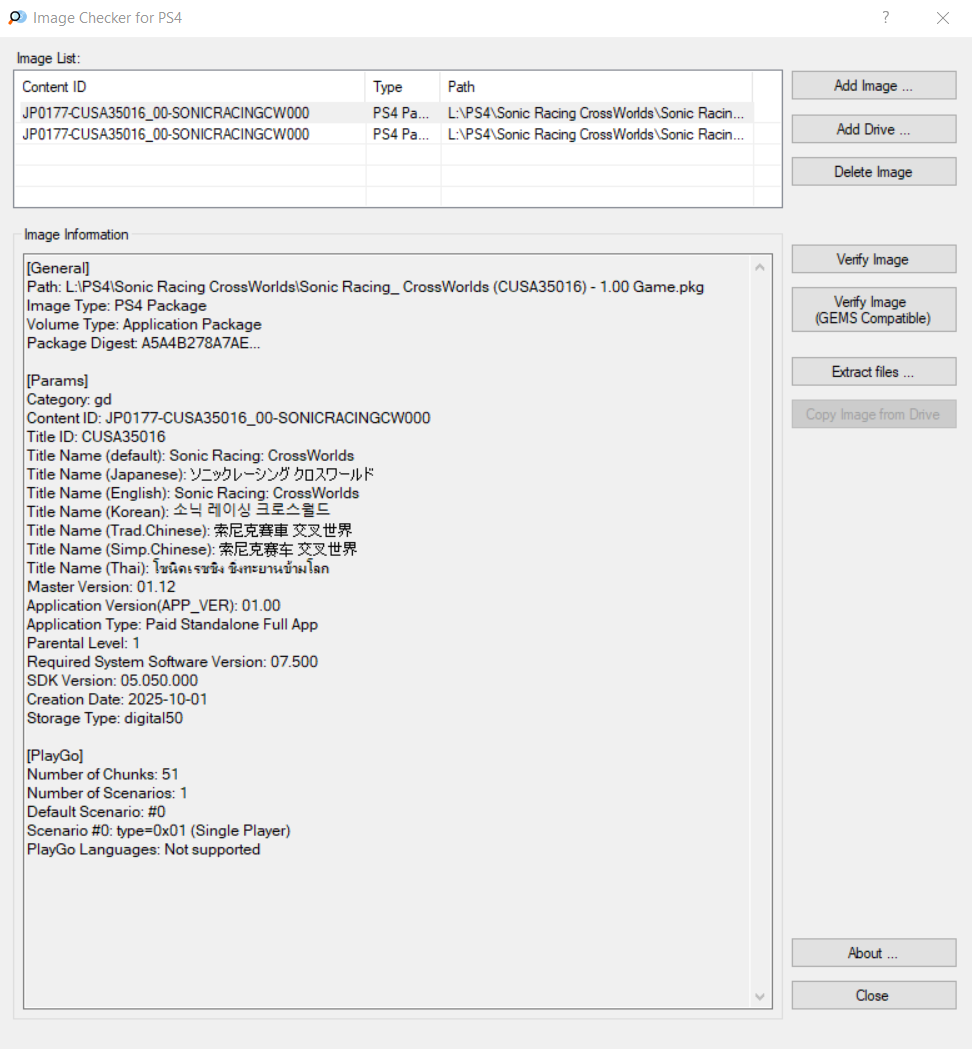972x1049 pixels.
Task: Click the Path column header
Action: coord(596,87)
